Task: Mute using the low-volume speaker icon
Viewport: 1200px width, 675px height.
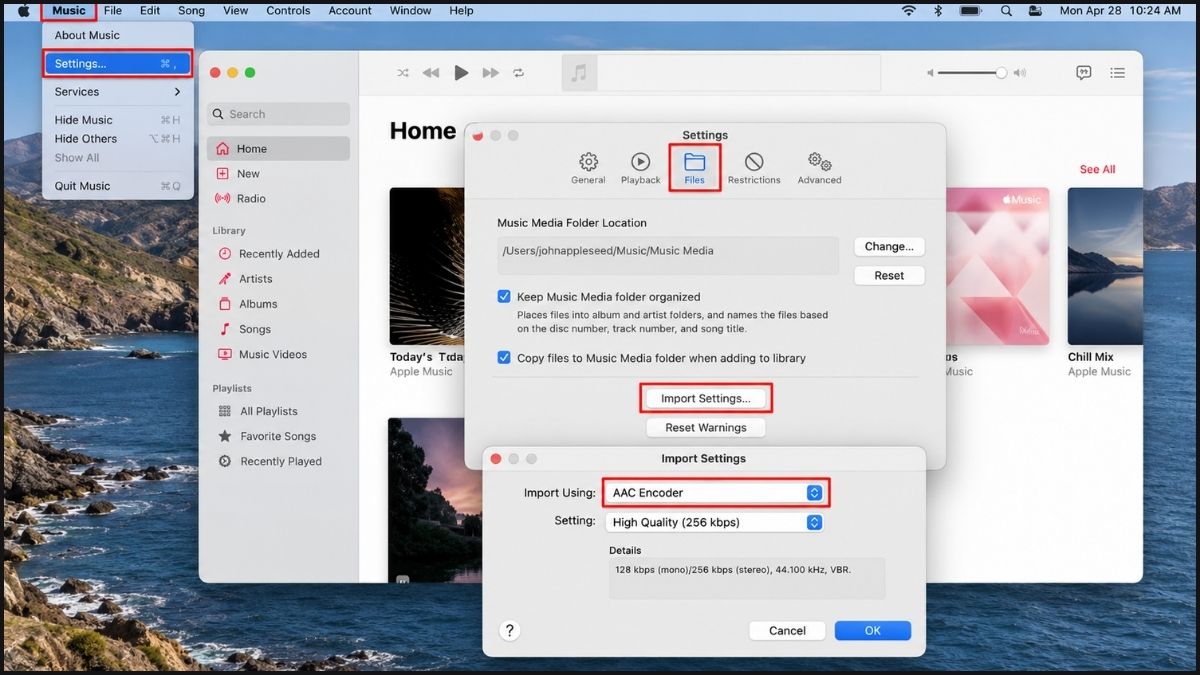Action: [x=930, y=73]
